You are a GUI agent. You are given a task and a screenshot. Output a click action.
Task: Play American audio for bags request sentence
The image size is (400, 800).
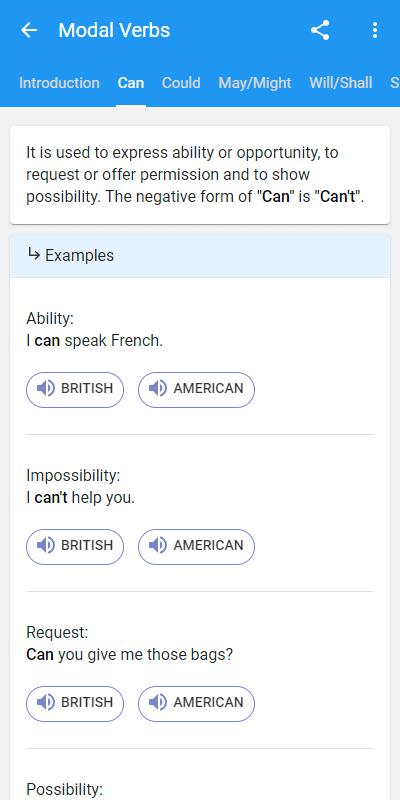point(196,704)
